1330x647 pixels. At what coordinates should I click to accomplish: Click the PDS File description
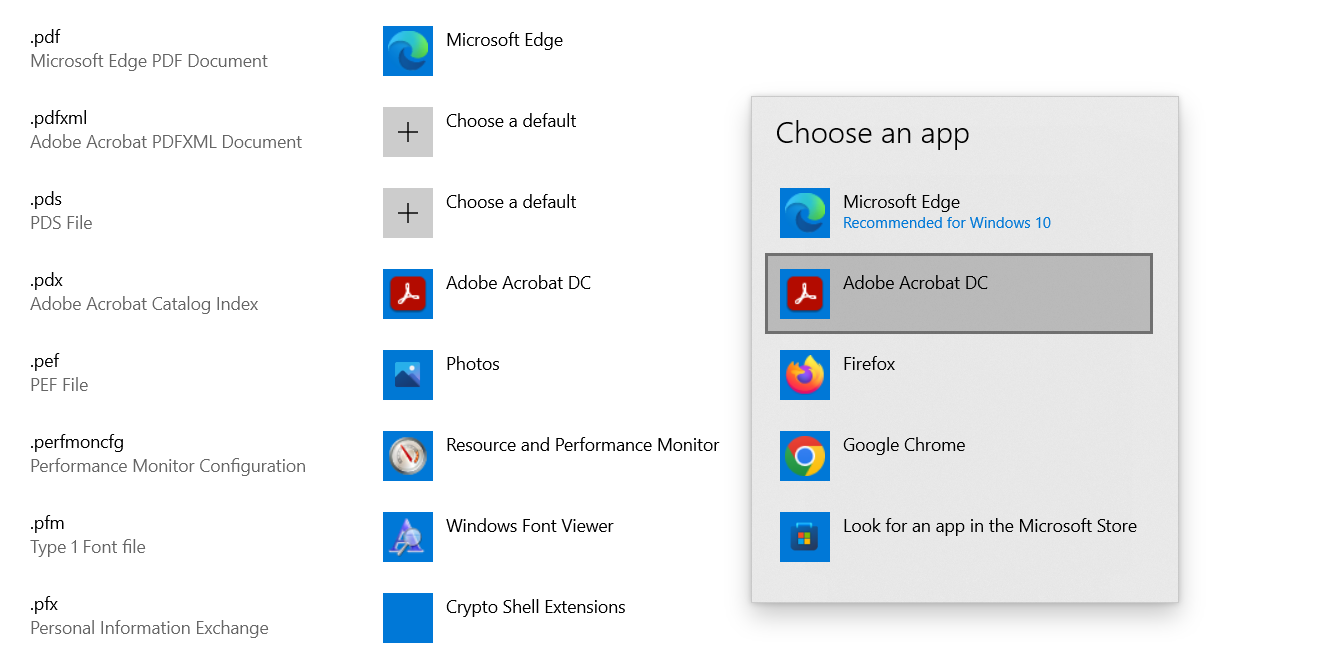(61, 223)
